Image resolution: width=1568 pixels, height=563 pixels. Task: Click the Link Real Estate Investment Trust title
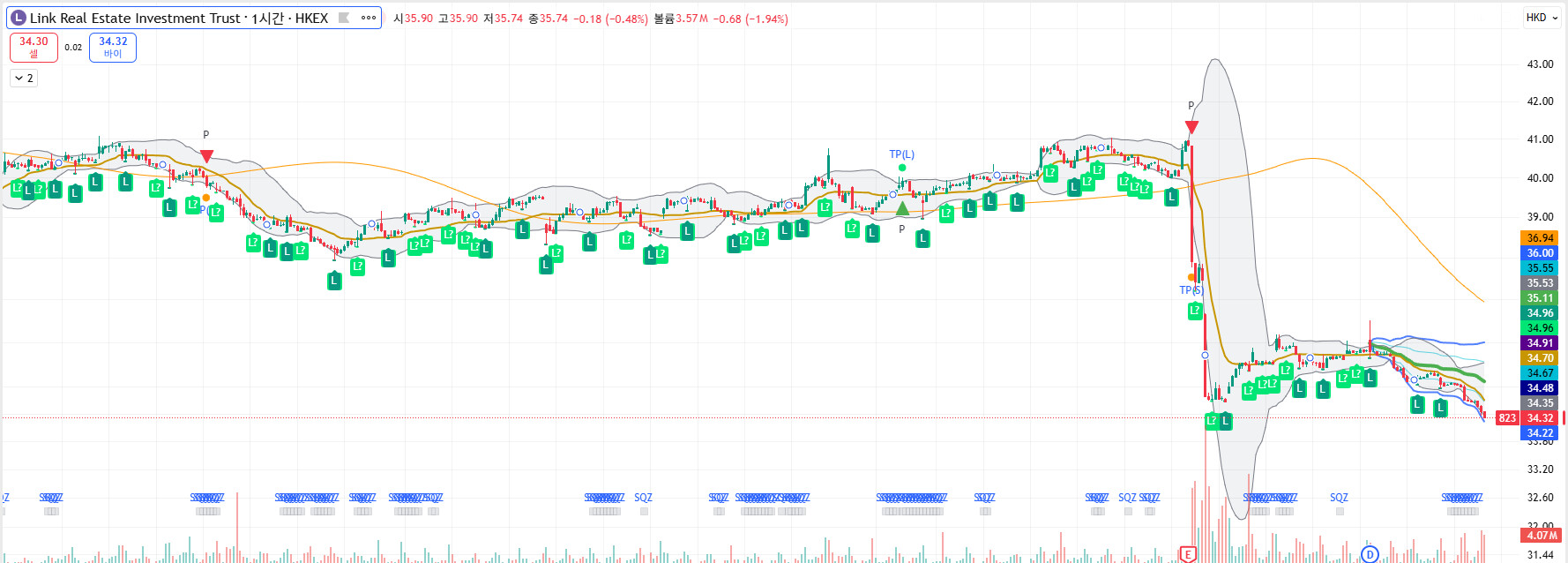(135, 18)
